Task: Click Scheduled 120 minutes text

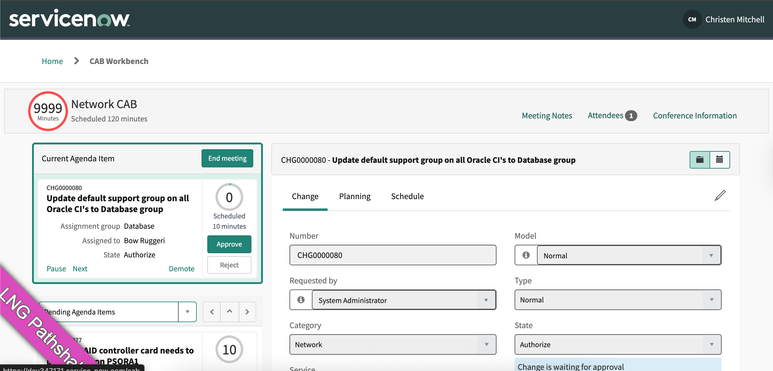Action: [109, 119]
